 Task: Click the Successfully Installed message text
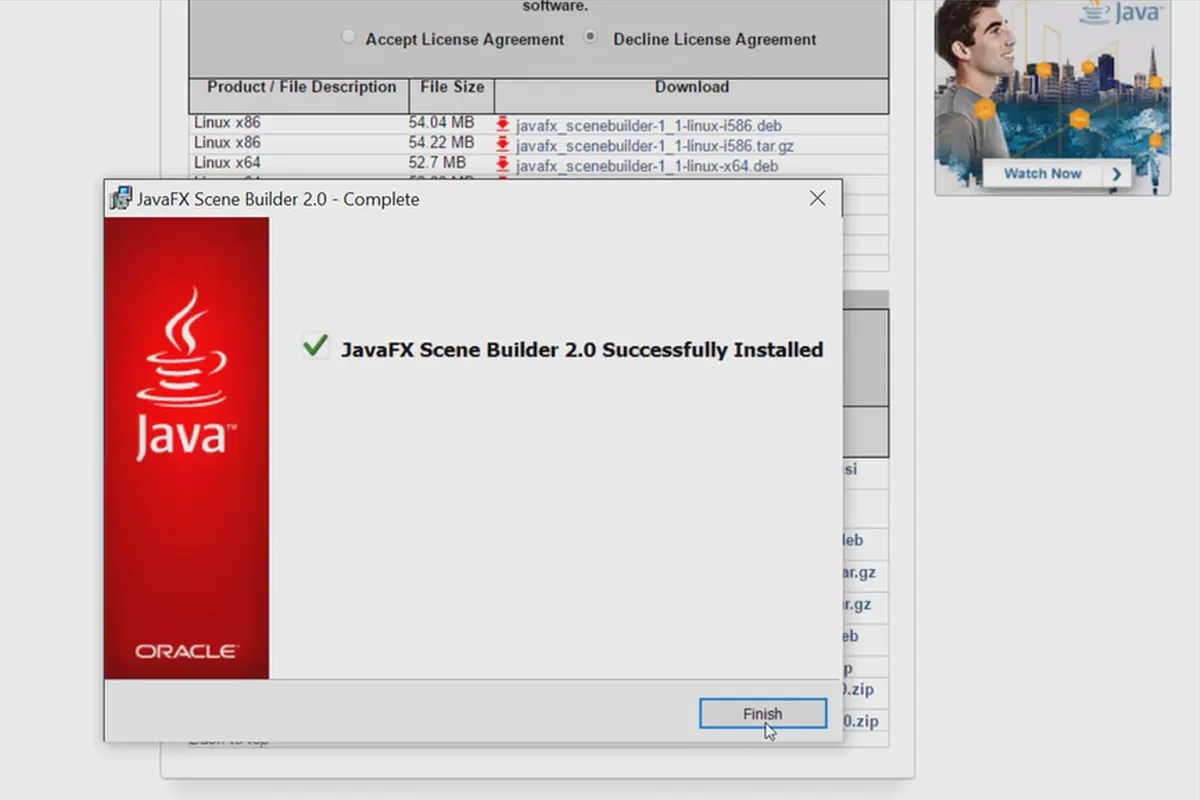pyautogui.click(x=582, y=350)
